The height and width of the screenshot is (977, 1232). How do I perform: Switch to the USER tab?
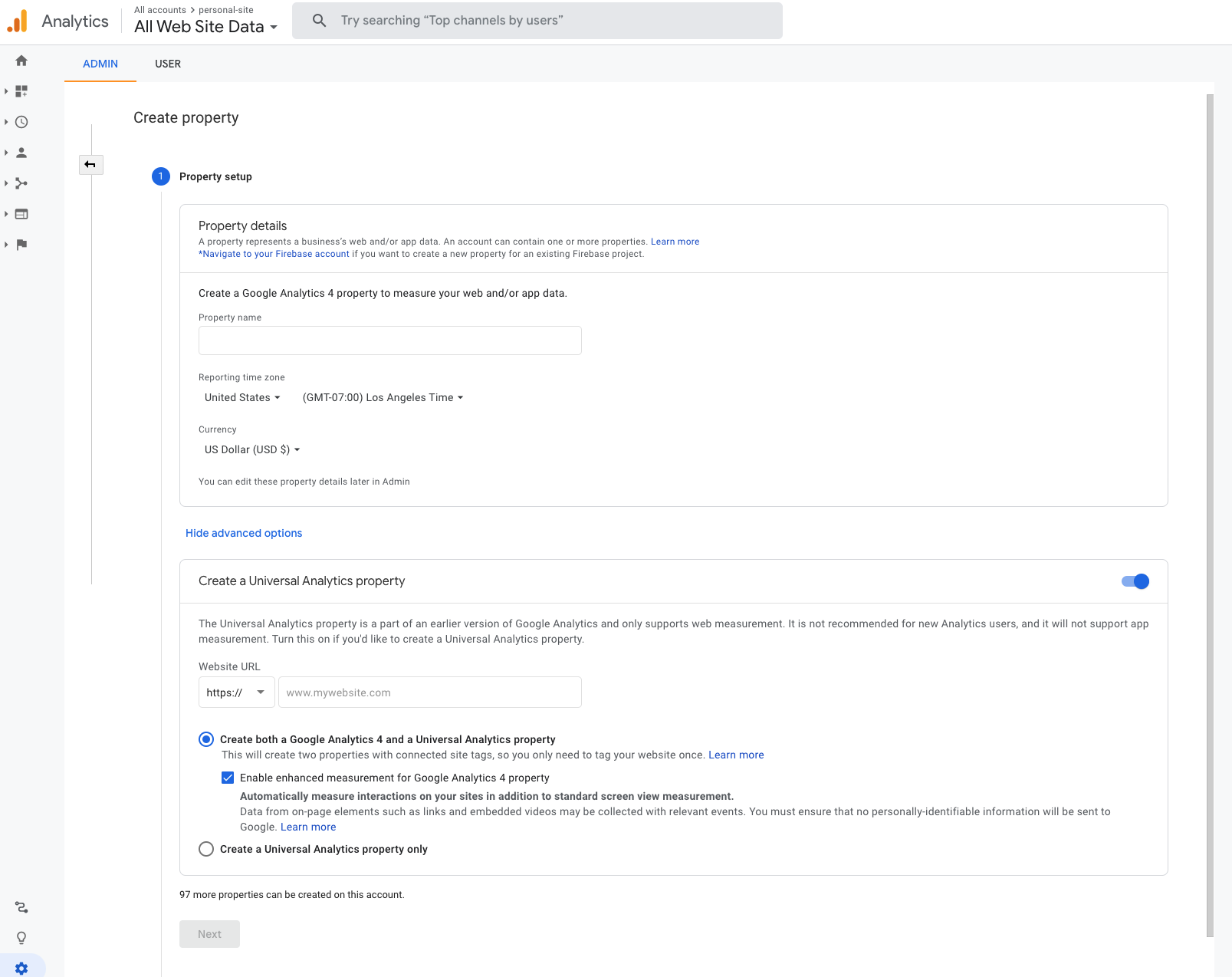point(168,64)
